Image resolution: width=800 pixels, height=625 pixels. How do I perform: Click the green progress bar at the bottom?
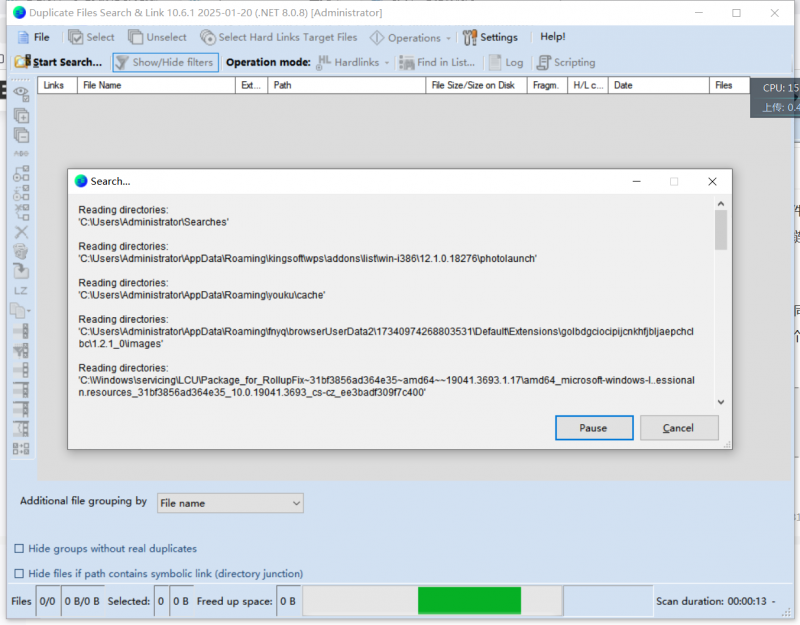[x=470, y=601]
